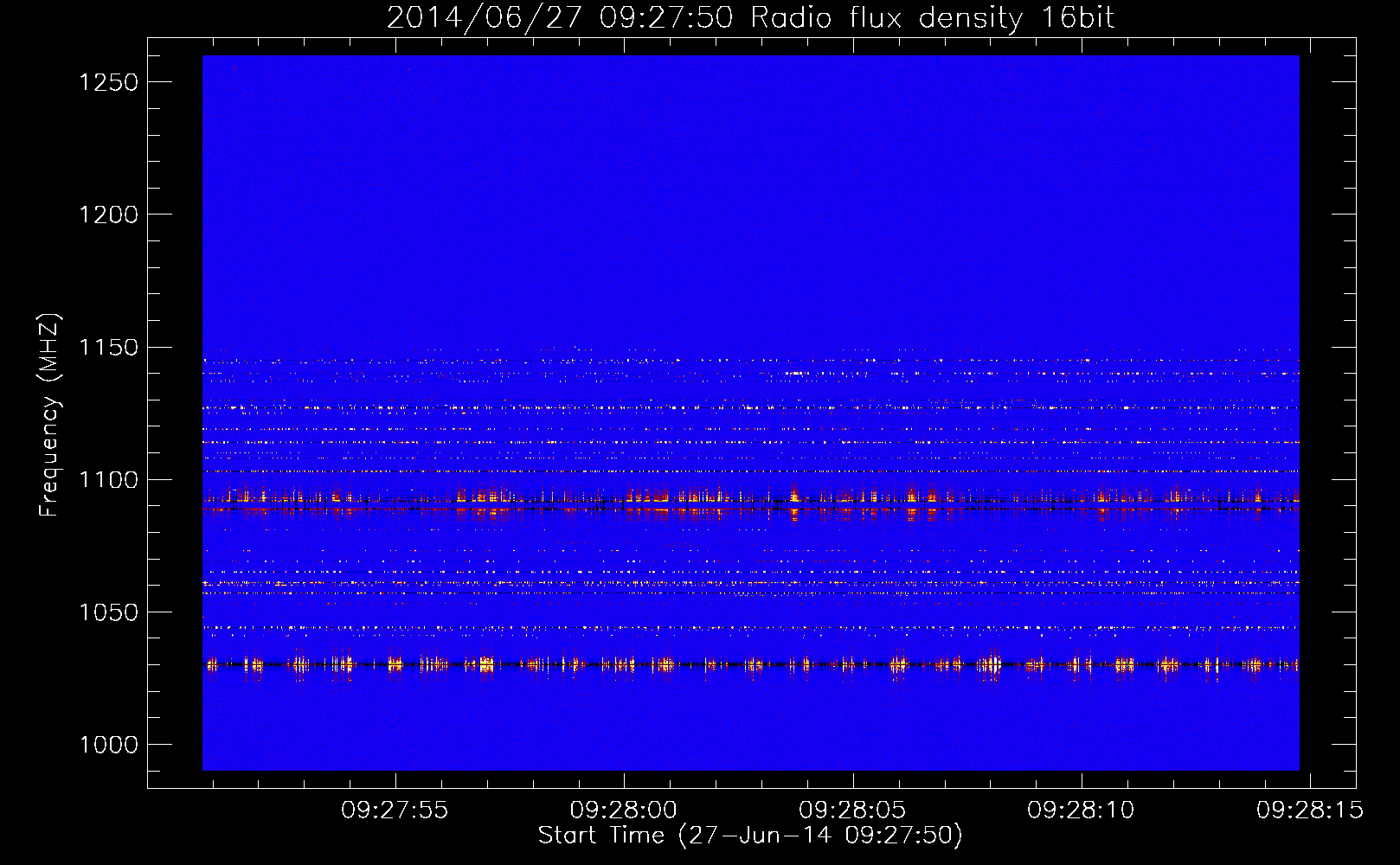Click the 09:27:55 time tick label

(x=395, y=811)
